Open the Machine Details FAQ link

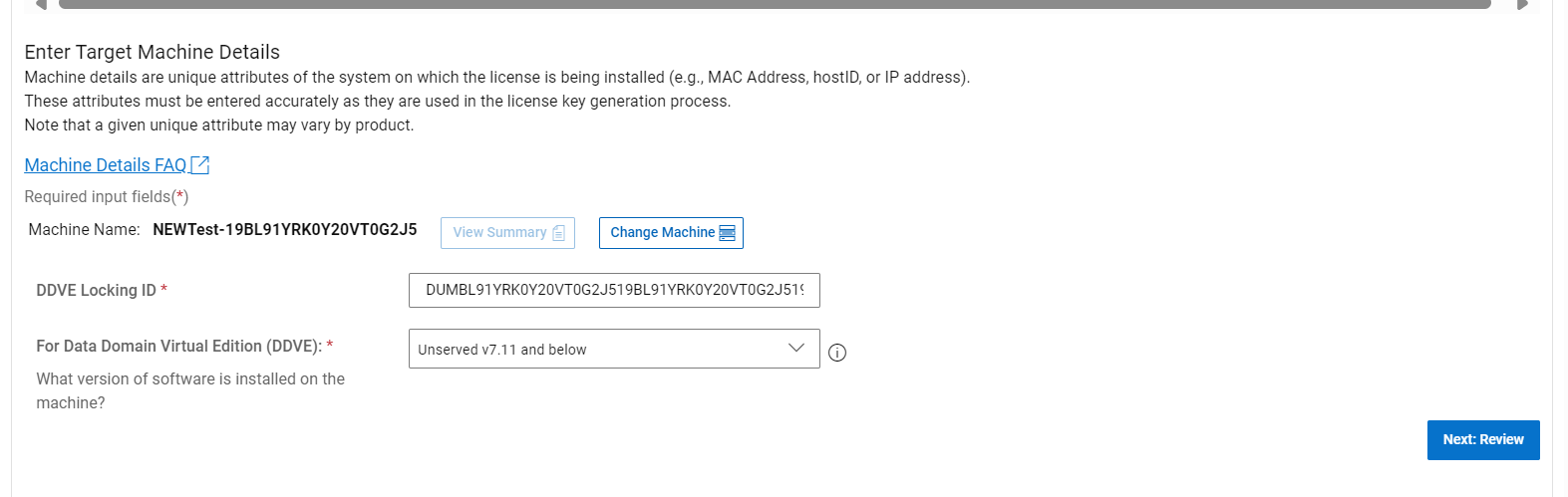[106, 165]
